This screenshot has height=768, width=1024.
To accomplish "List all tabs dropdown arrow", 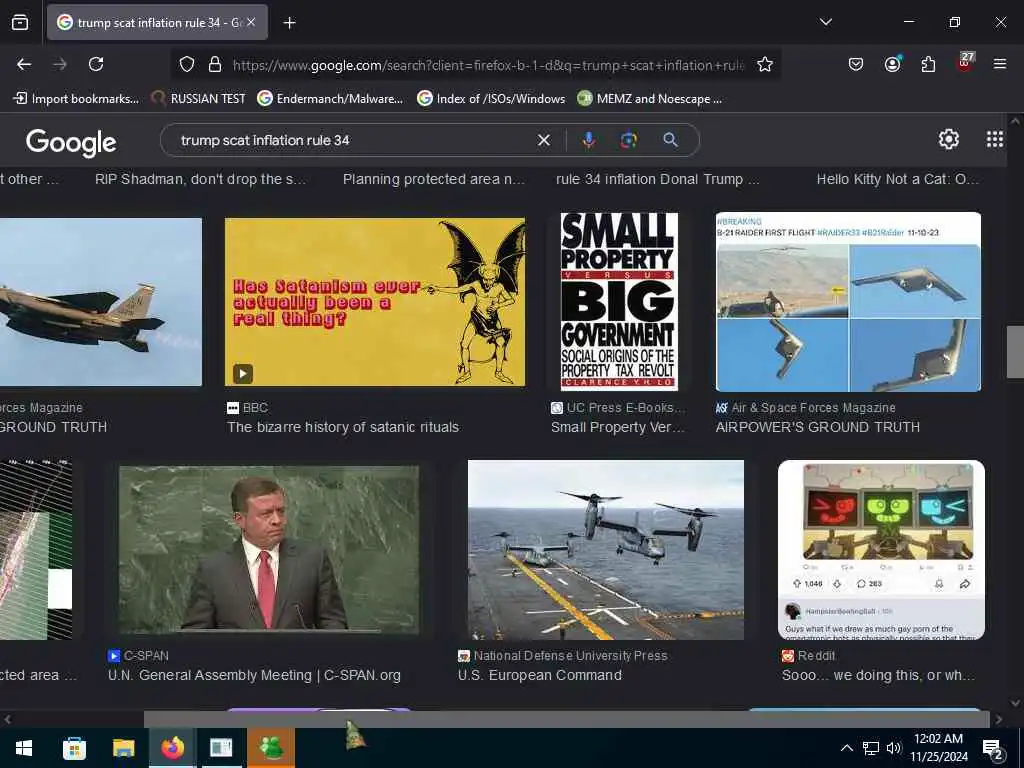I will click(x=825, y=22).
